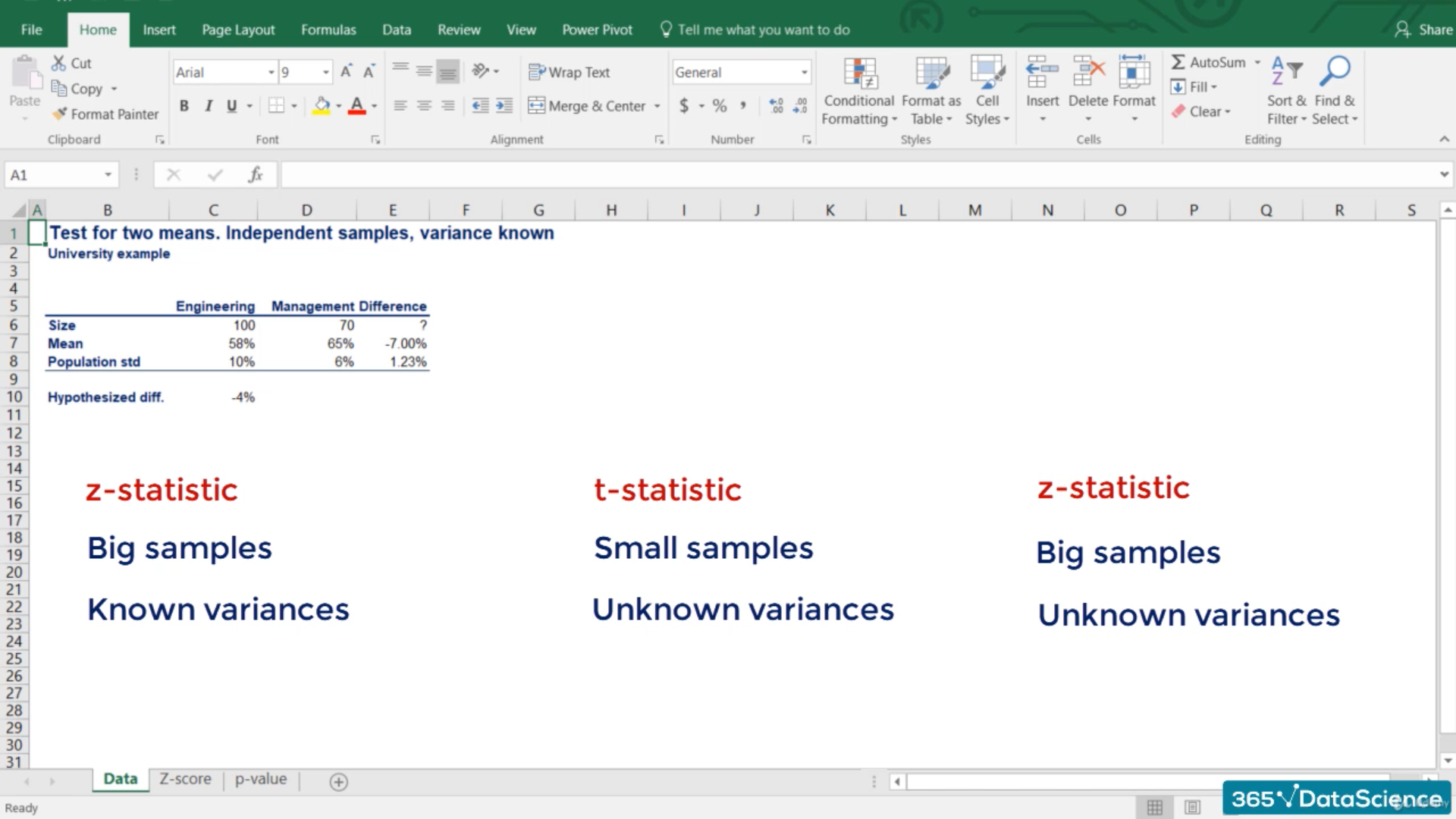Toggle Bold formatting
Image resolution: width=1456 pixels, height=819 pixels.
[184, 106]
